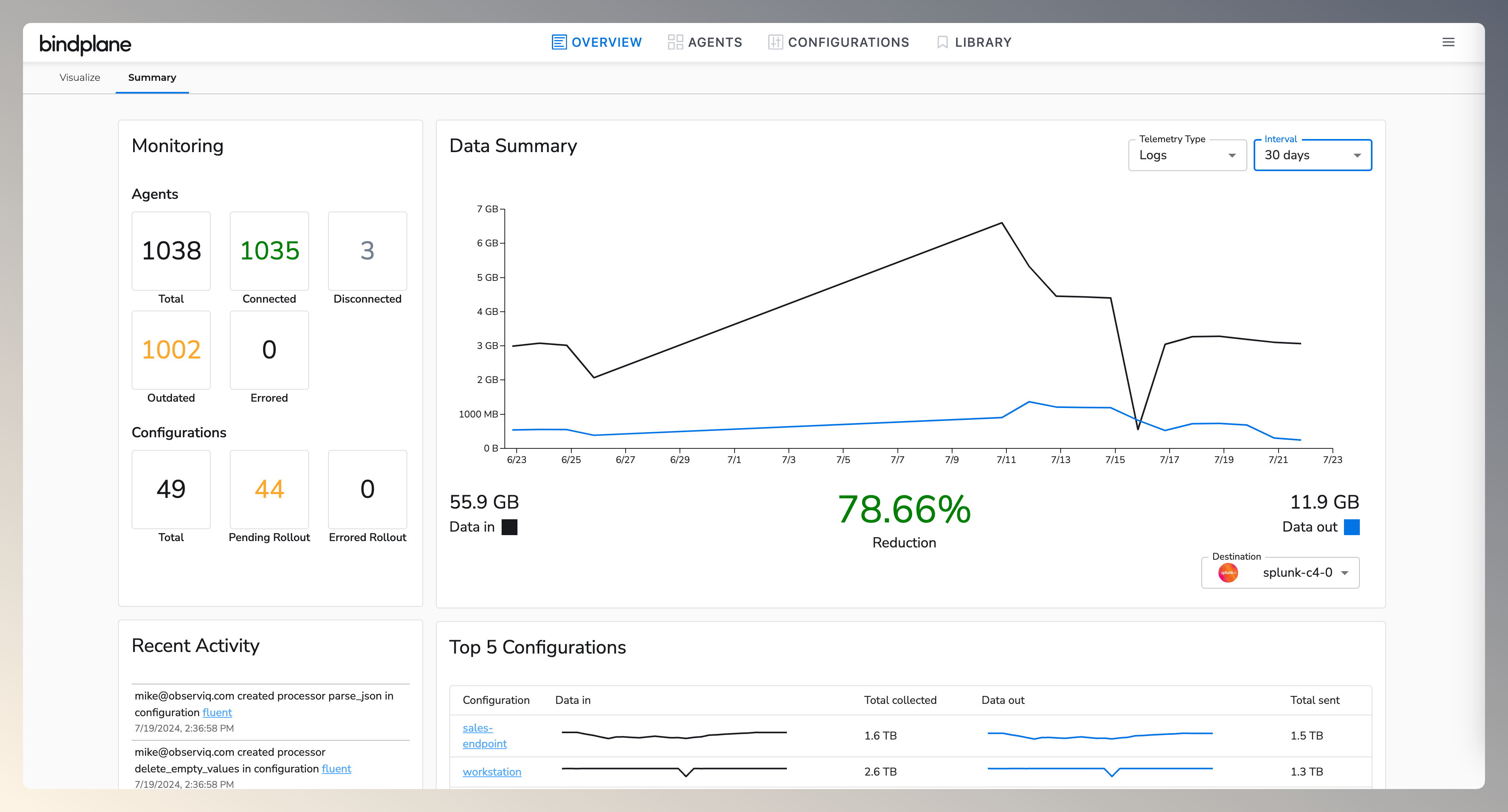Open the hamburger menu
The width and height of the screenshot is (1508, 812).
pyautogui.click(x=1449, y=42)
